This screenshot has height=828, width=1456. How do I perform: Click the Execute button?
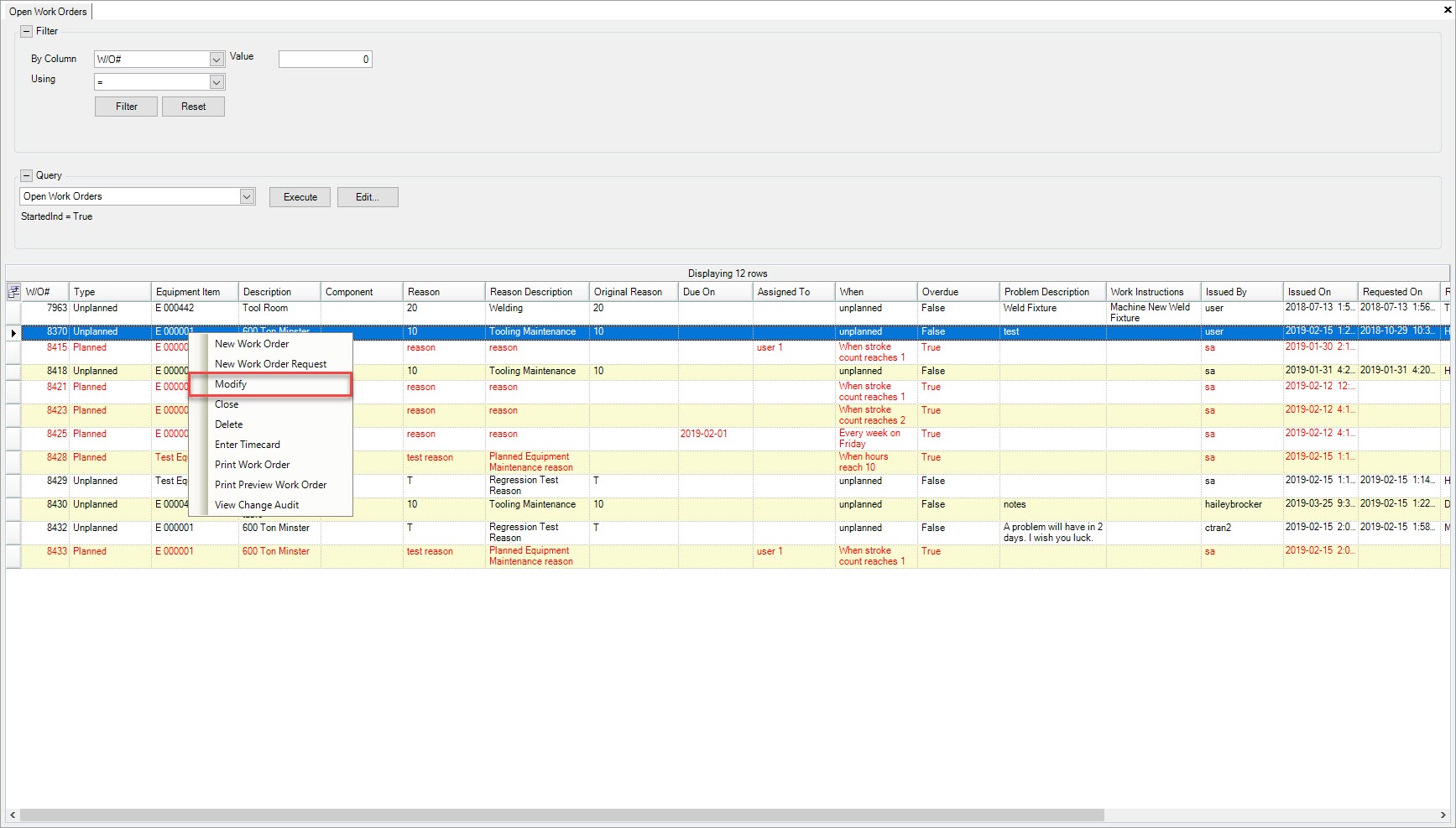(300, 197)
